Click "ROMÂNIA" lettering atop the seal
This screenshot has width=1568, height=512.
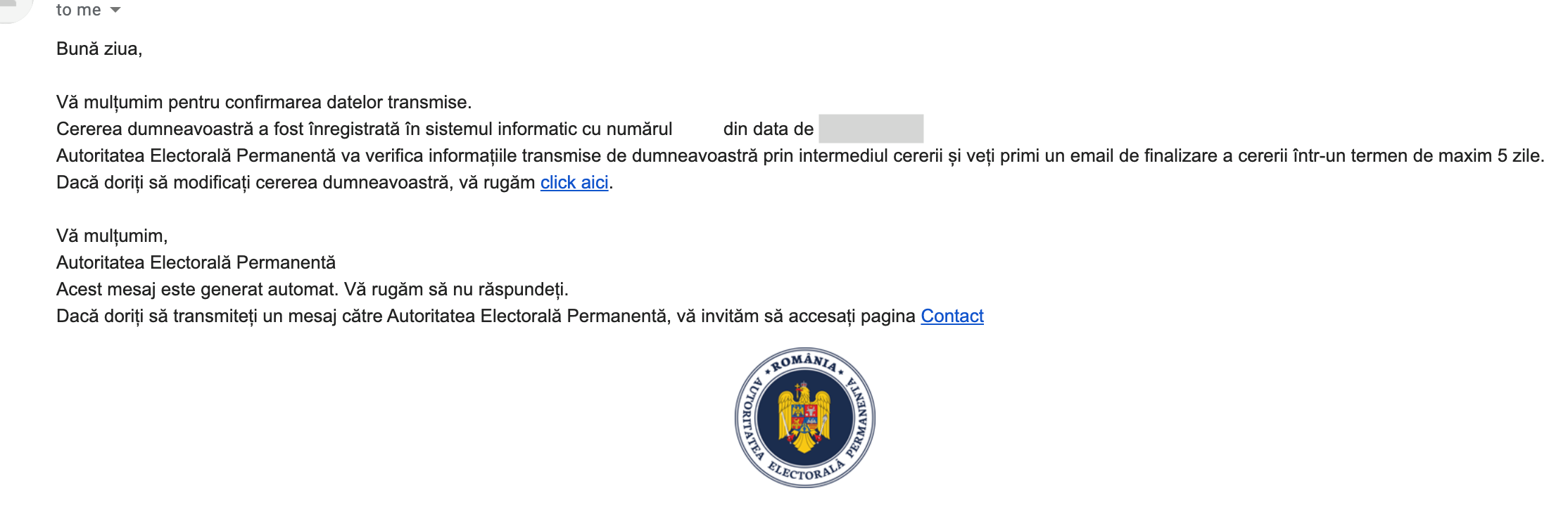[804, 363]
